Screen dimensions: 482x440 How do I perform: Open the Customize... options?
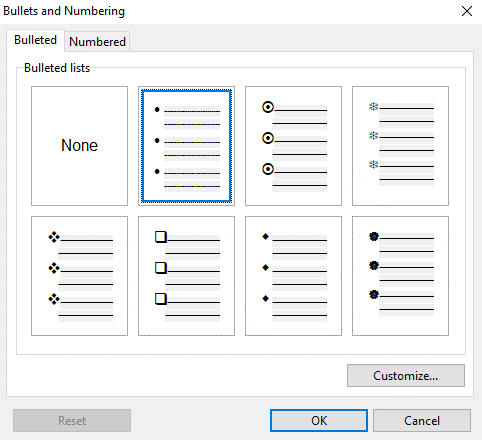tap(406, 376)
